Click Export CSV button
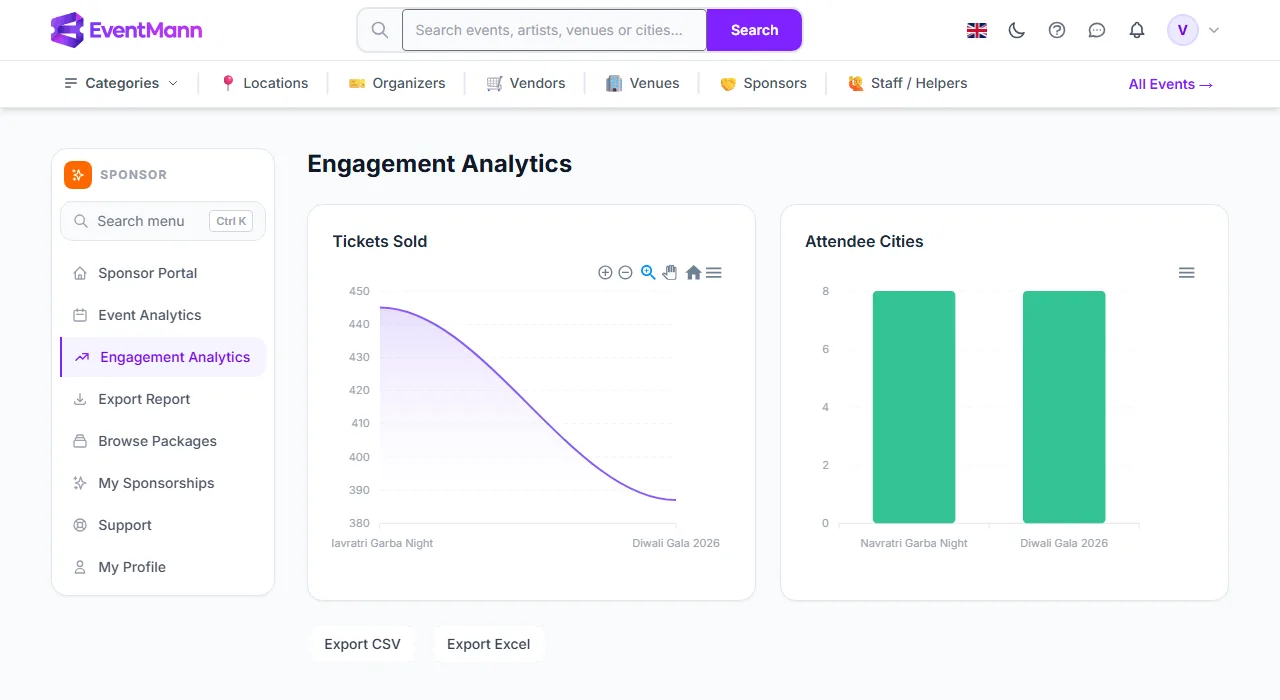Image resolution: width=1280 pixels, height=700 pixels. pyautogui.click(x=362, y=644)
